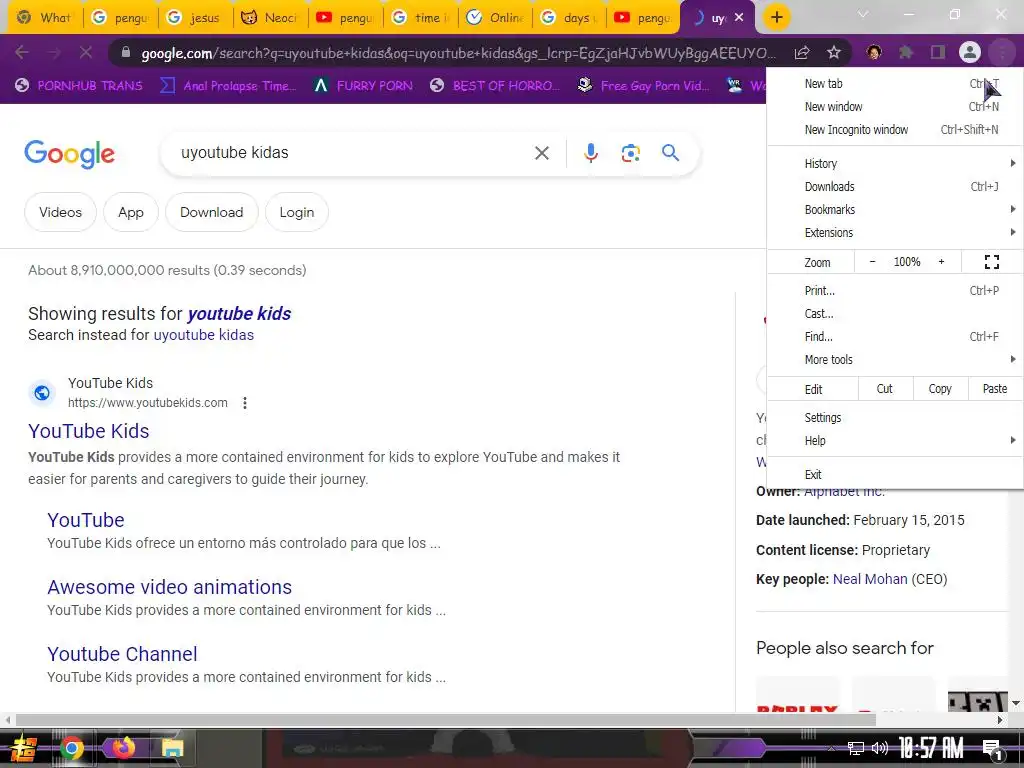Bookmark this page with the star
The width and height of the screenshot is (1024, 768).
(x=834, y=53)
